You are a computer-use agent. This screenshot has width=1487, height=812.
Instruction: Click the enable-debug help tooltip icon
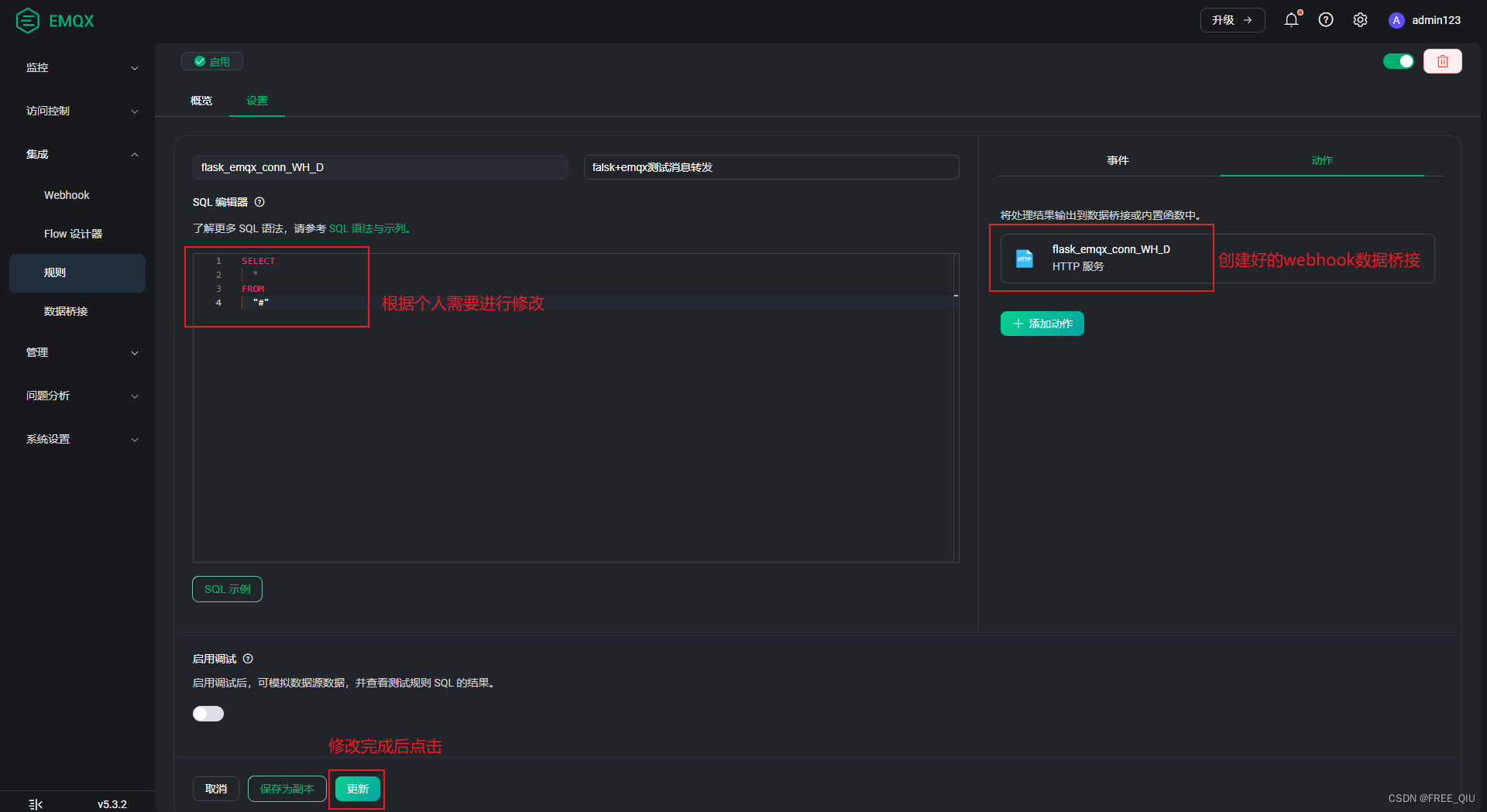(x=248, y=659)
